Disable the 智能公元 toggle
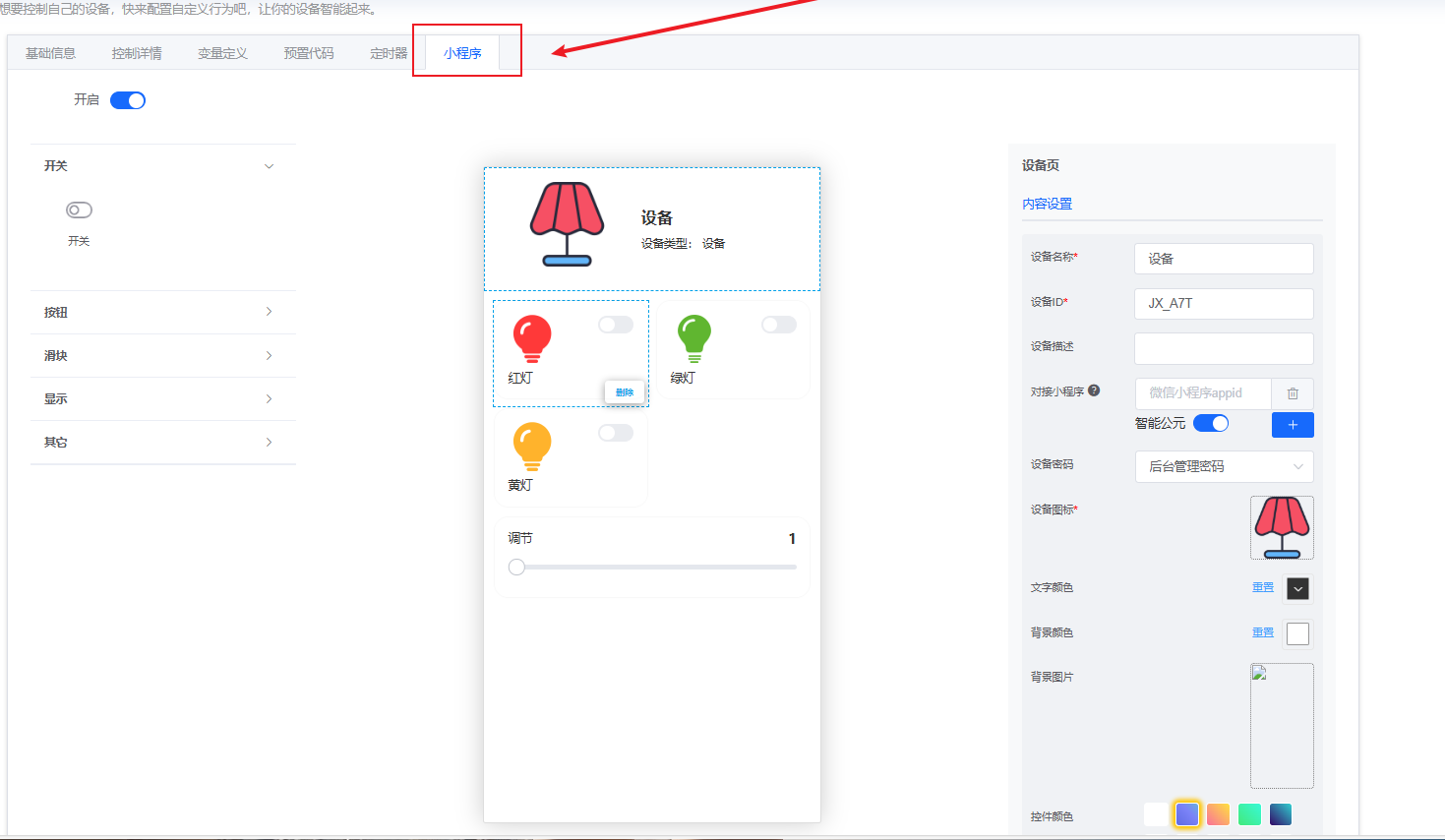The image size is (1445, 840). (x=1211, y=423)
